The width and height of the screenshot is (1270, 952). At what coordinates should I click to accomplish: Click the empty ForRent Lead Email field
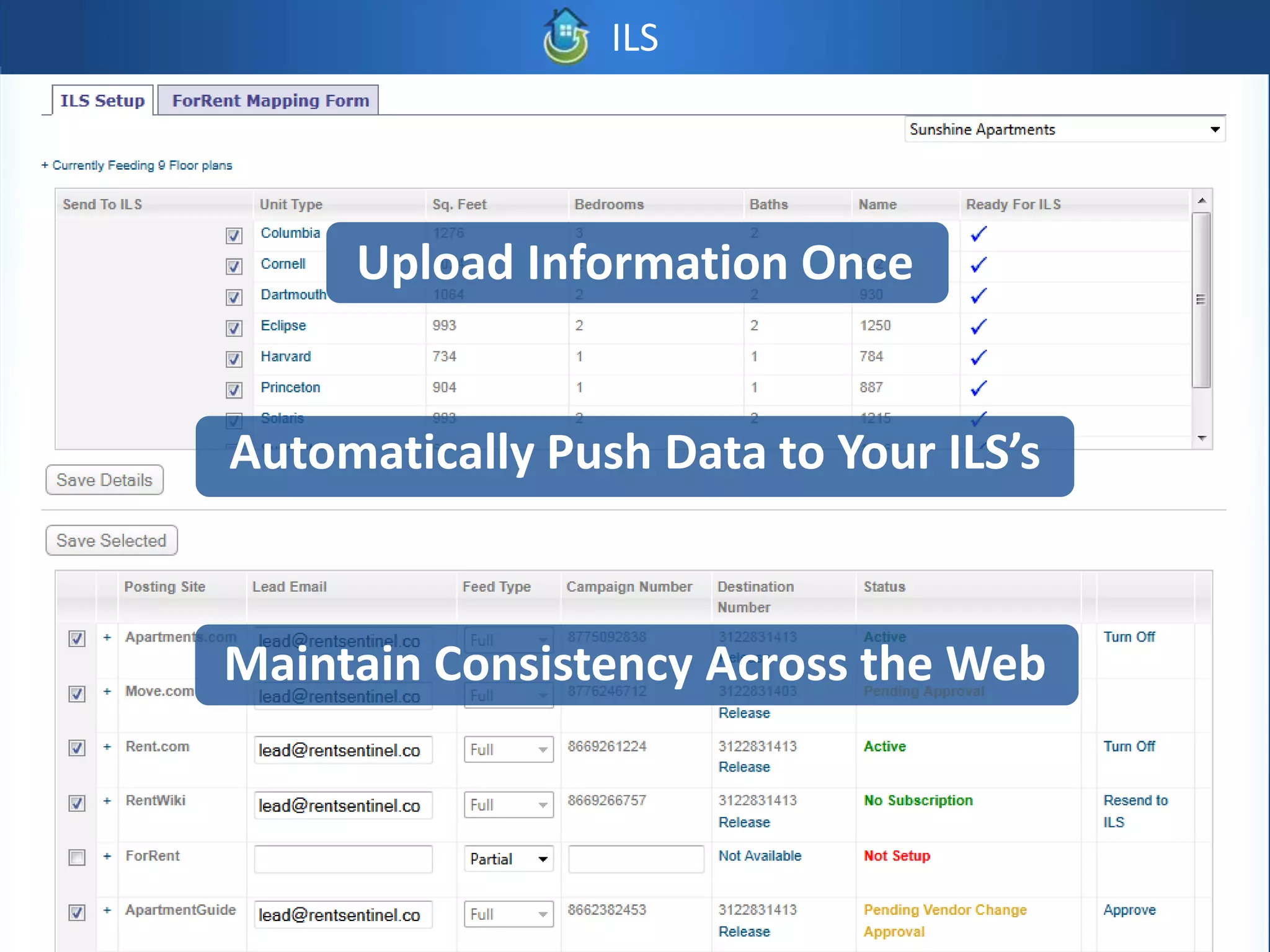tap(343, 859)
